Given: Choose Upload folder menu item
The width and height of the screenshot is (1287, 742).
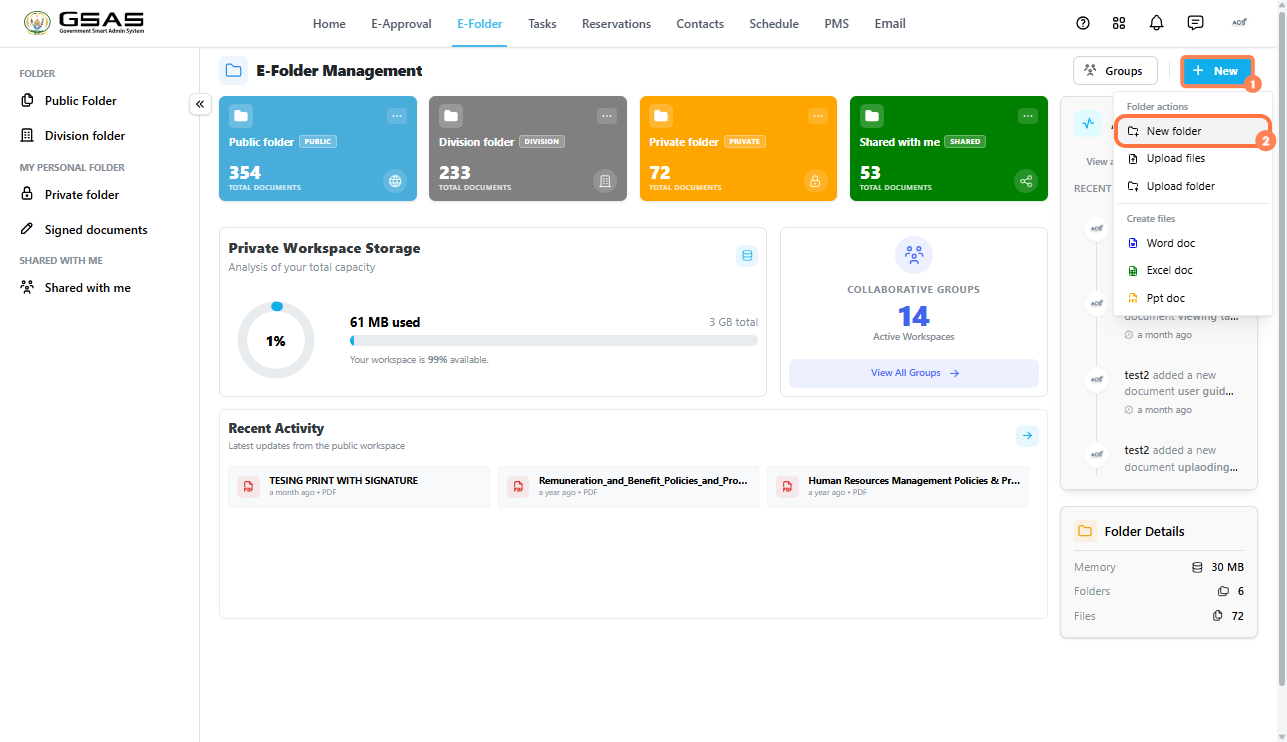Looking at the screenshot, I should (1192, 186).
